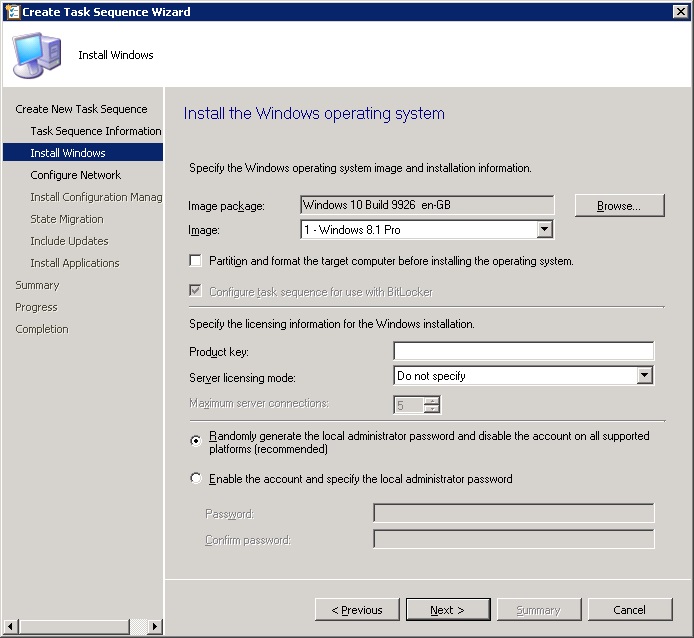This screenshot has height=638, width=694.
Task: Close the Create Task Sequence Wizard window
Action: coord(681,12)
